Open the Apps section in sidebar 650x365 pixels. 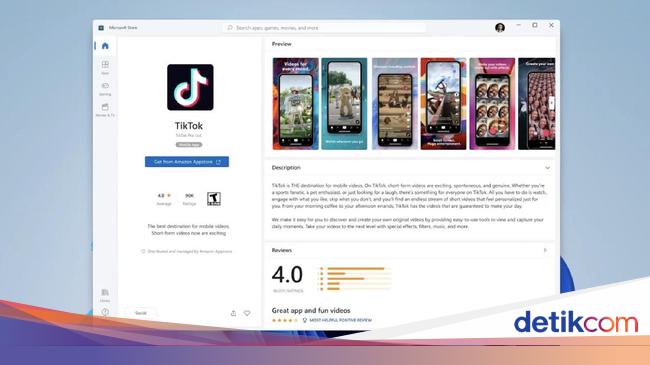105,67
